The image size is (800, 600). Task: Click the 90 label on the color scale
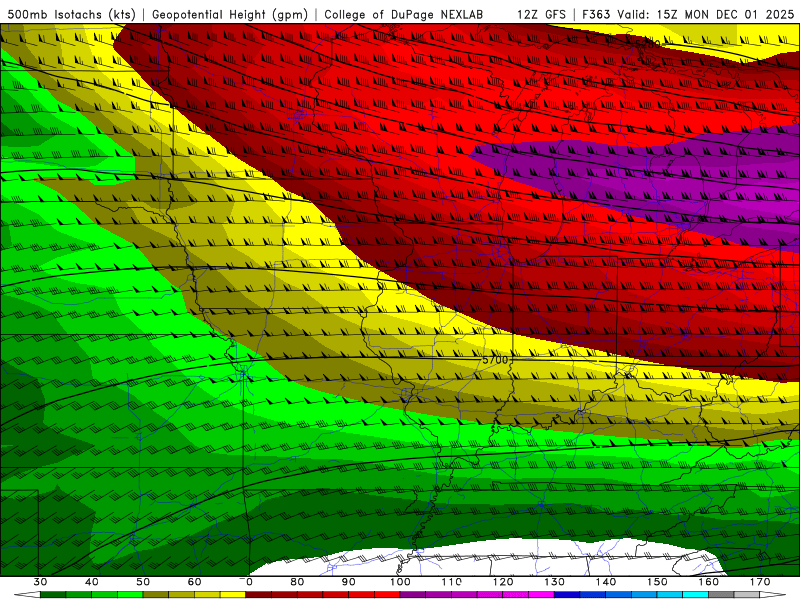coord(349,582)
